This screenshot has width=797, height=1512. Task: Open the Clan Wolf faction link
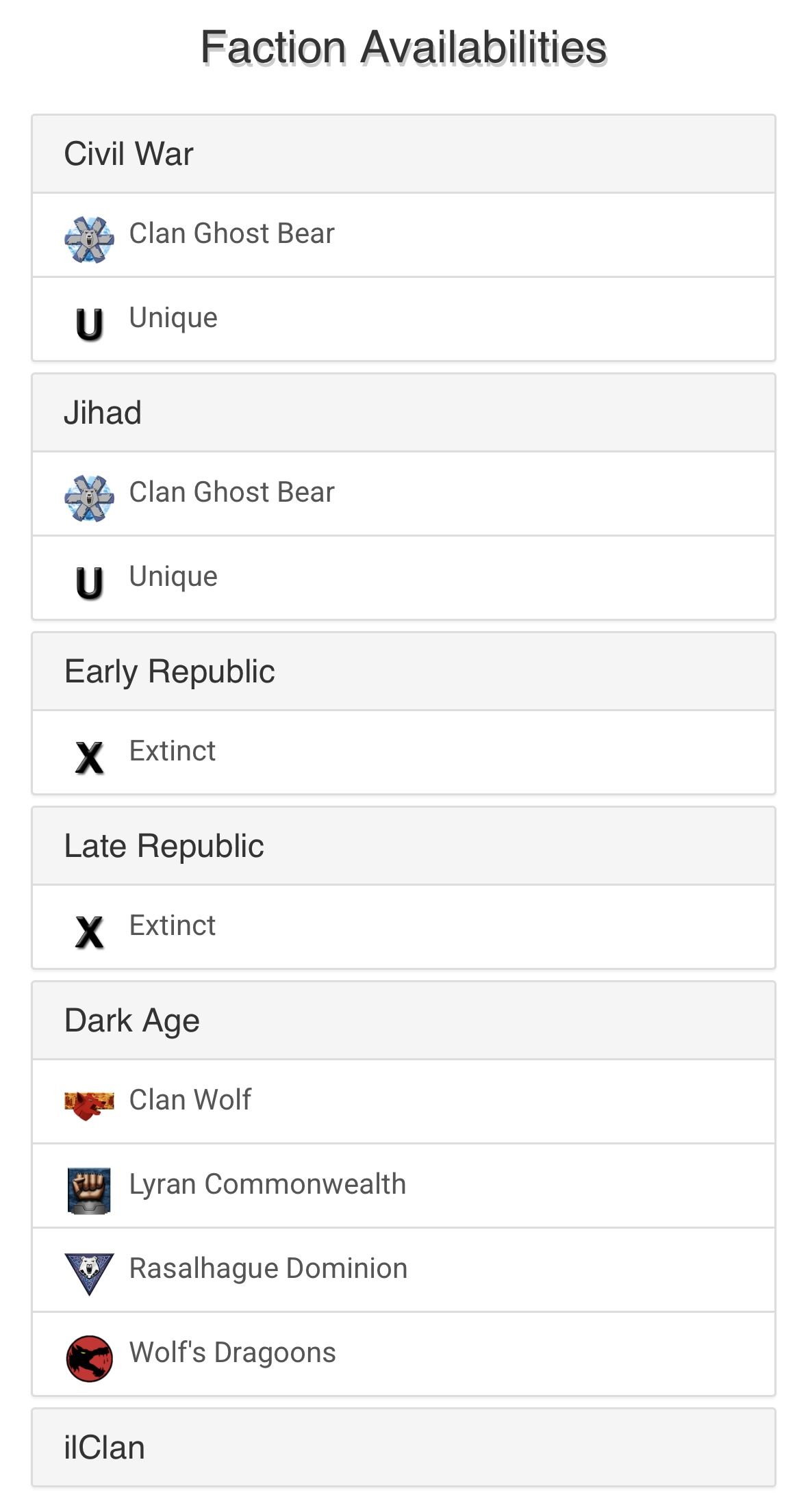(190, 1100)
